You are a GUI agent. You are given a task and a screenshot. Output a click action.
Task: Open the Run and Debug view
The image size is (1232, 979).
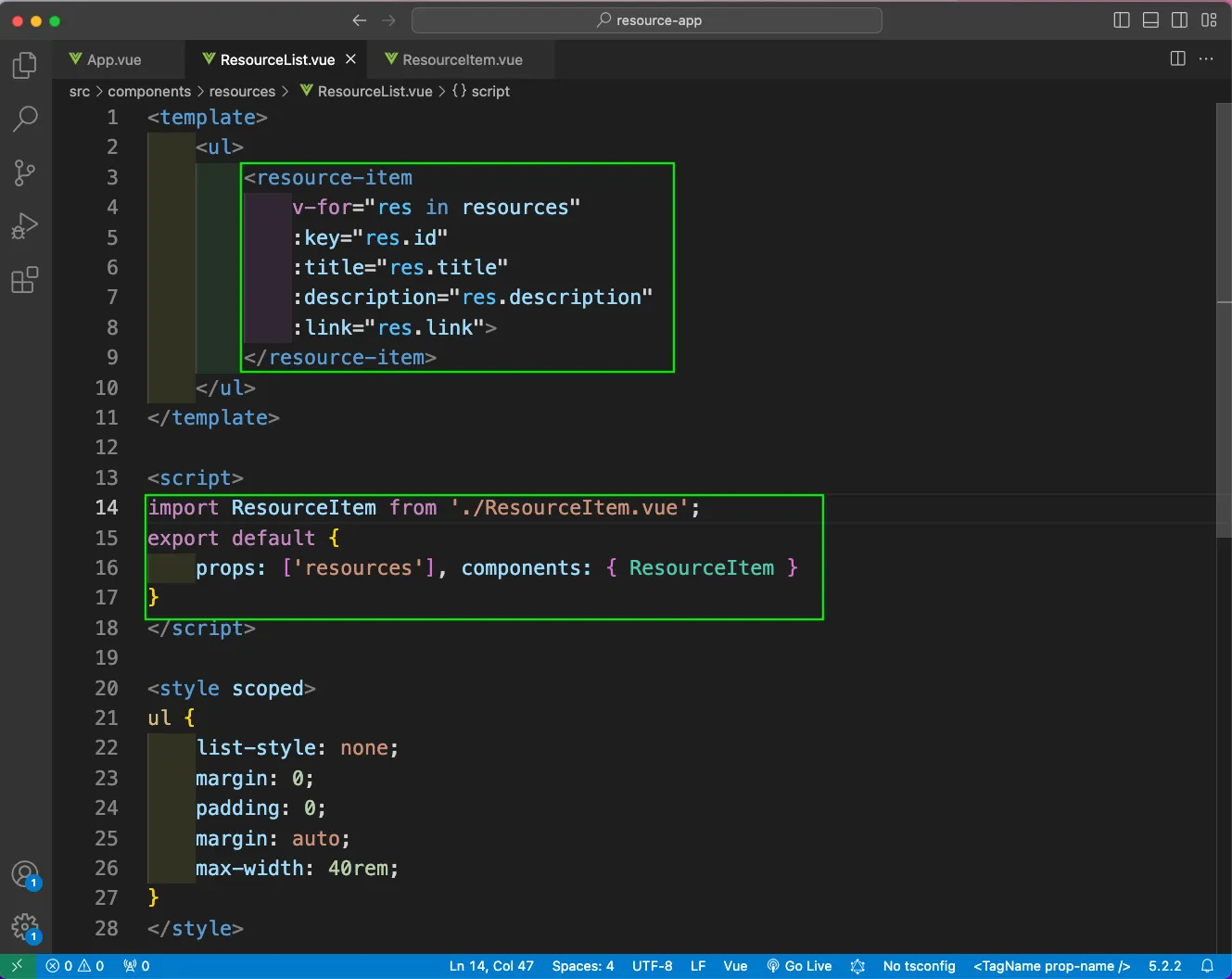[25, 226]
